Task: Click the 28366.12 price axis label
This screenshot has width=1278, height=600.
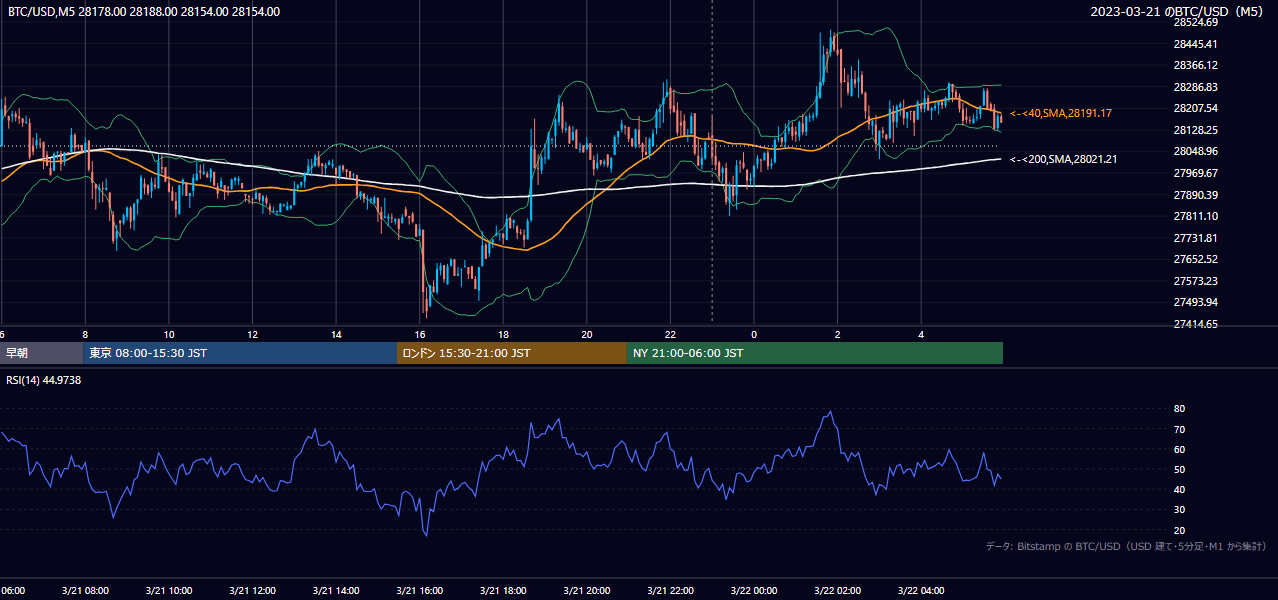Action: (x=1195, y=65)
